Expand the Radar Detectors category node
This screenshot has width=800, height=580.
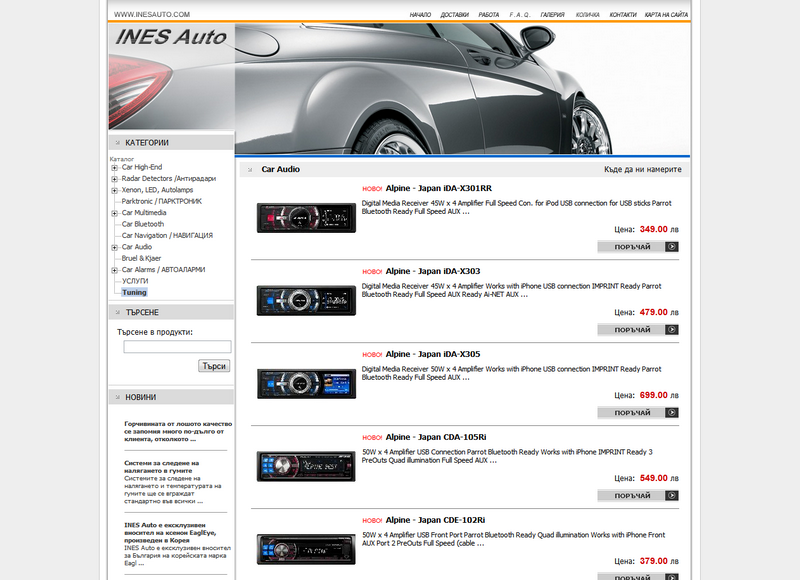pos(114,179)
